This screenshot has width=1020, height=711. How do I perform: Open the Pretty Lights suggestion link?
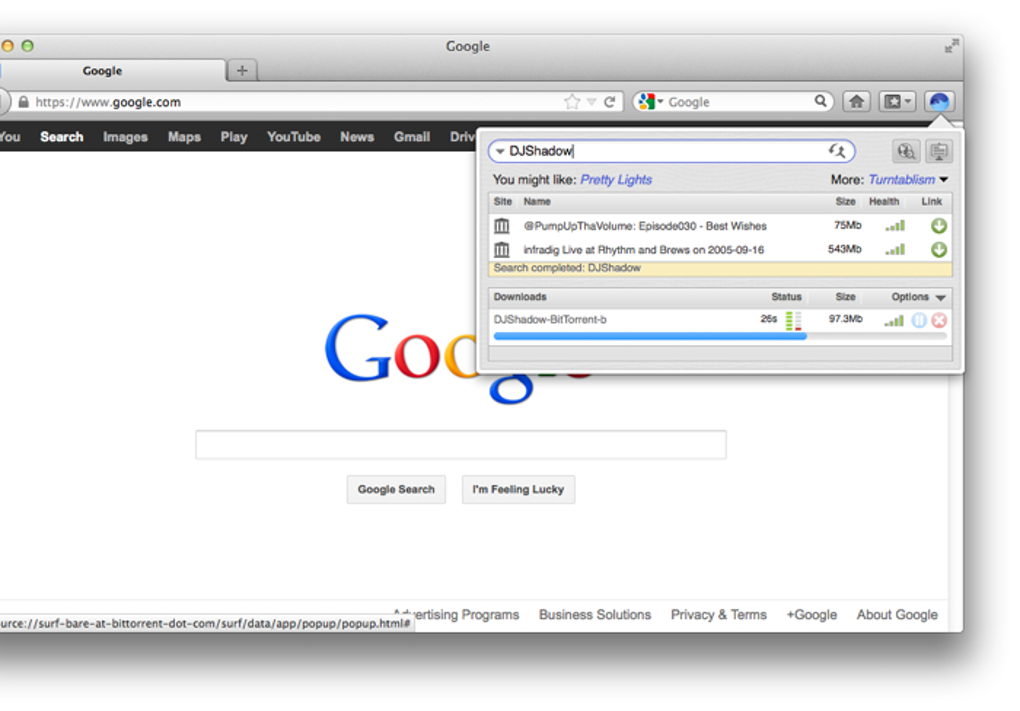coord(615,180)
